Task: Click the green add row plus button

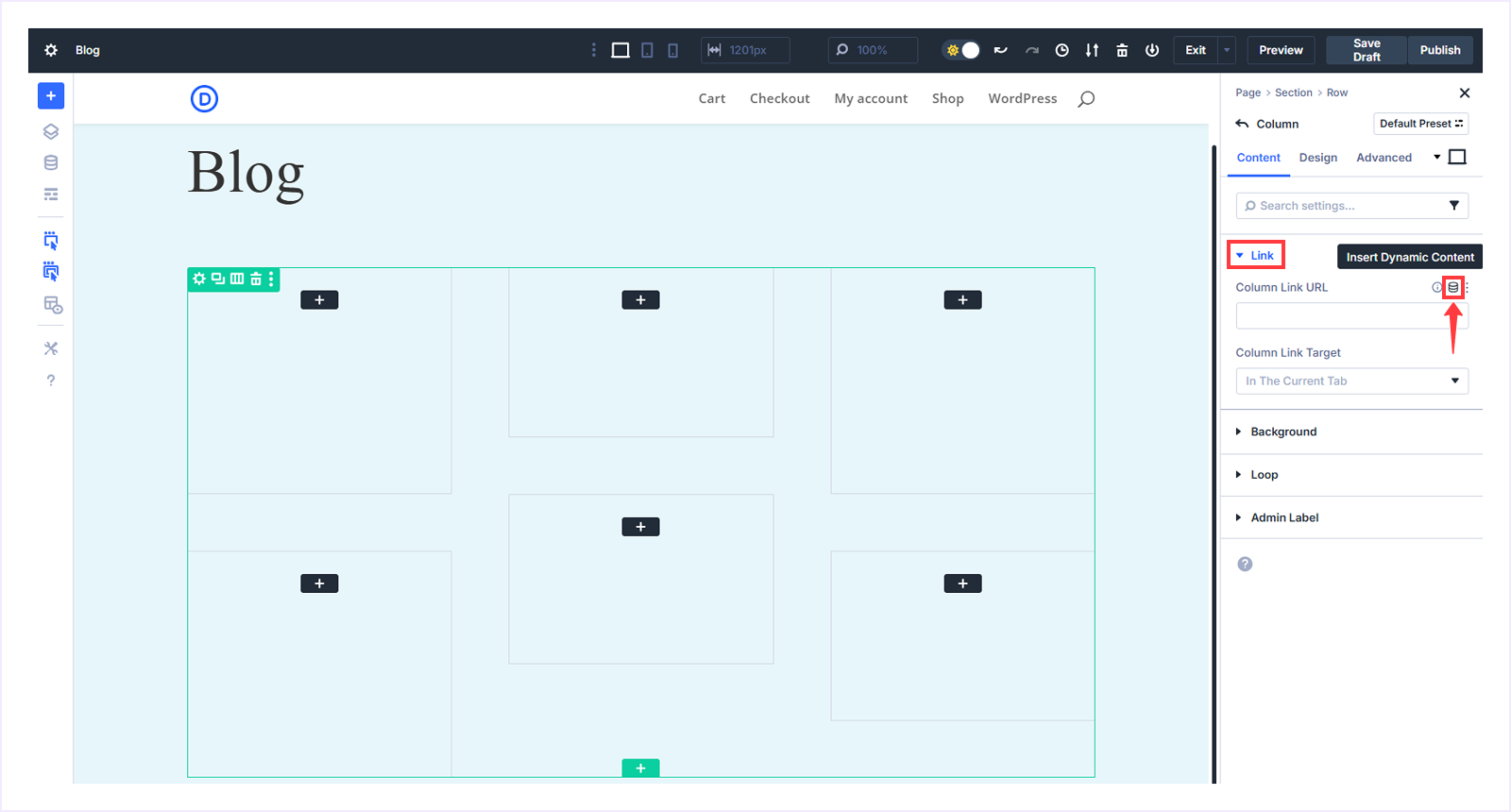Action: 640,769
